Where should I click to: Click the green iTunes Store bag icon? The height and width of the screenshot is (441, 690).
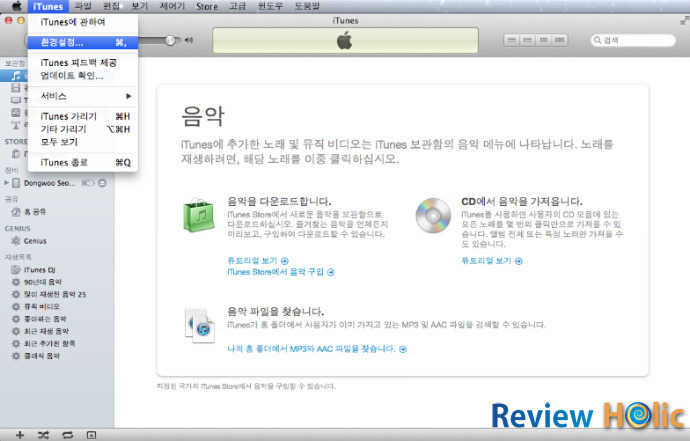199,216
